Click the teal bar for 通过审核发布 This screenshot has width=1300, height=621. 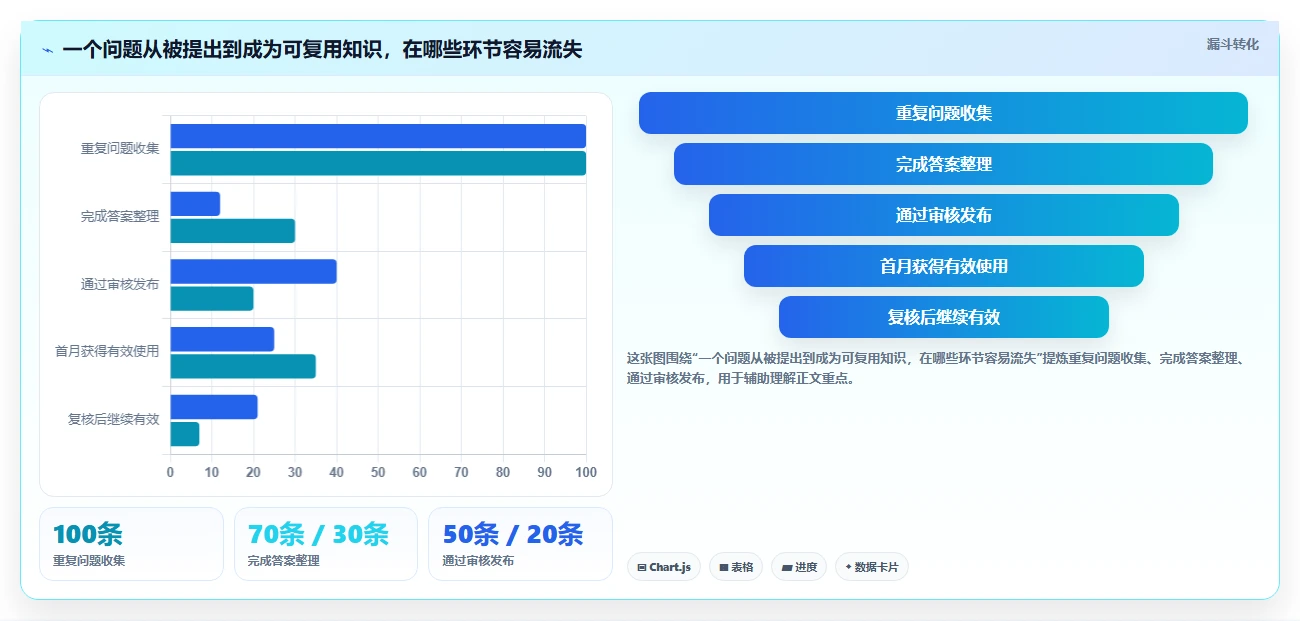point(212,299)
